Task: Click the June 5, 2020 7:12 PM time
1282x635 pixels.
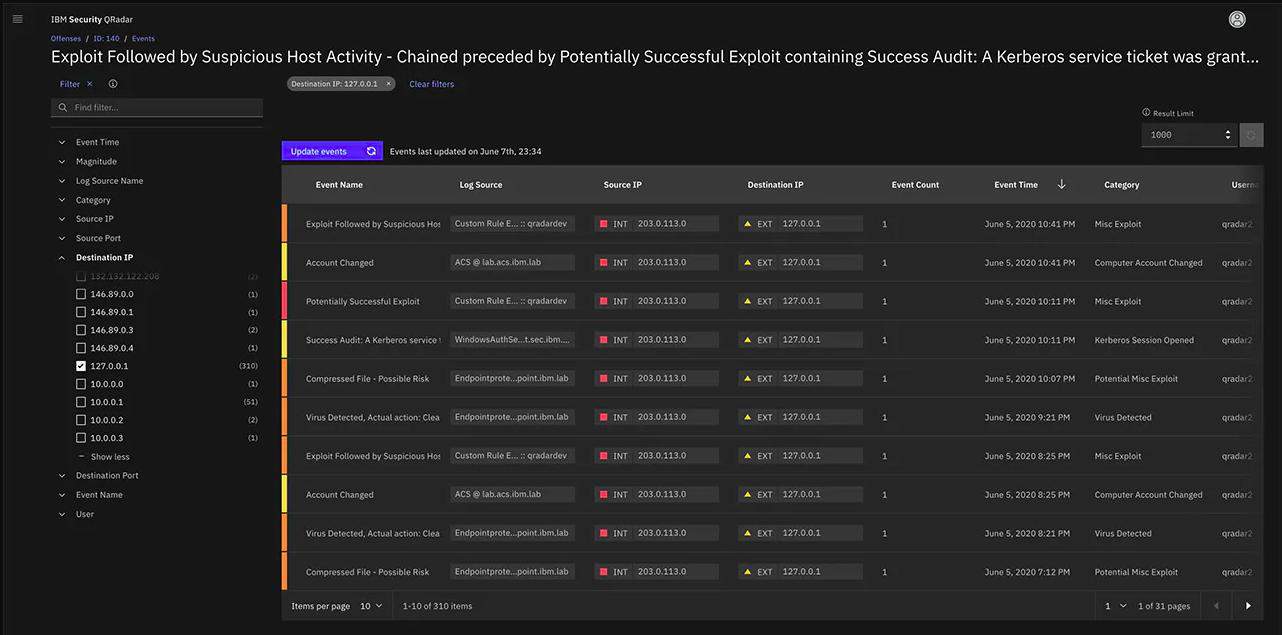Action: pos(1028,572)
